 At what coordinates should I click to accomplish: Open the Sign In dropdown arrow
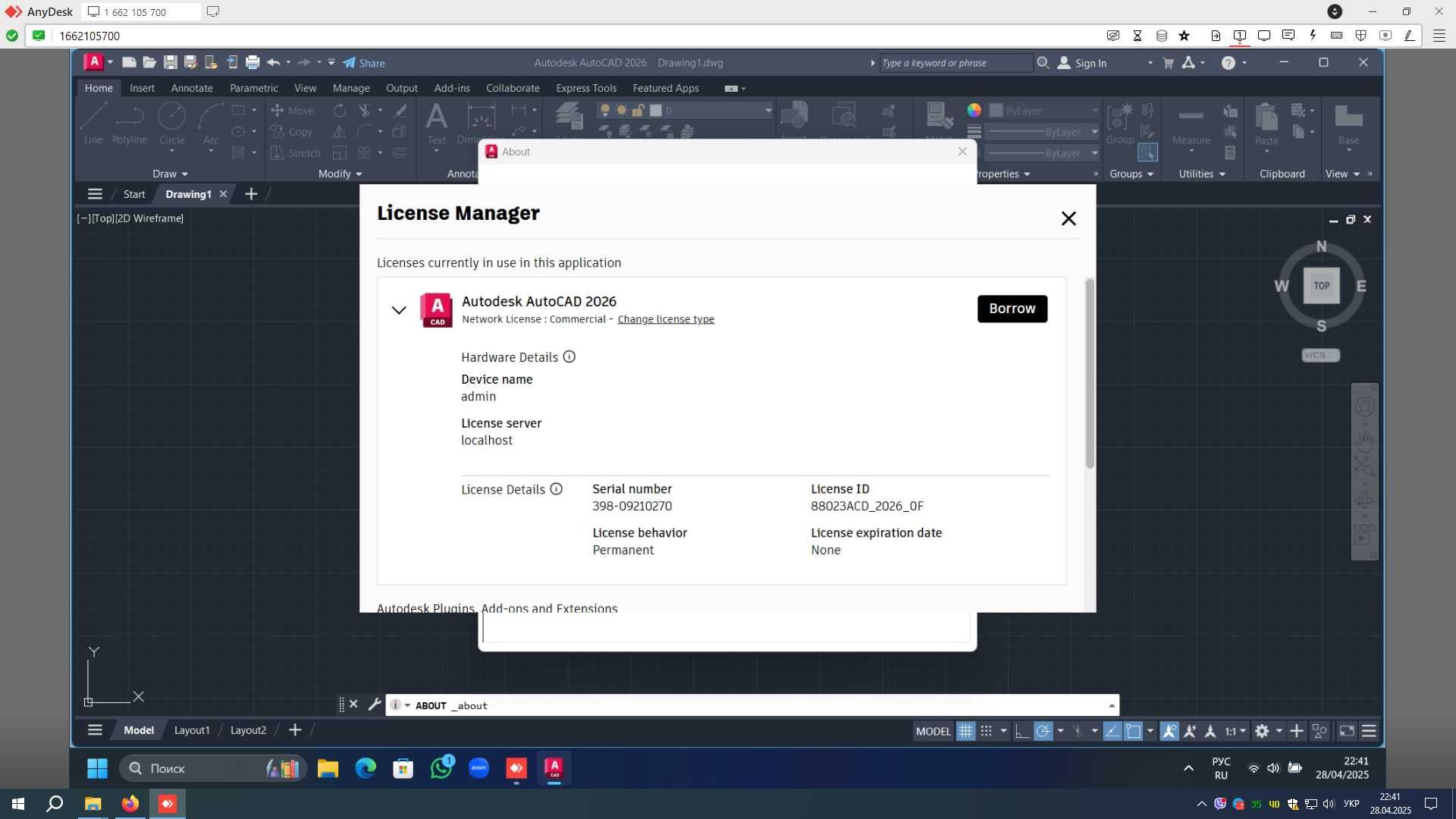[x=1150, y=63]
